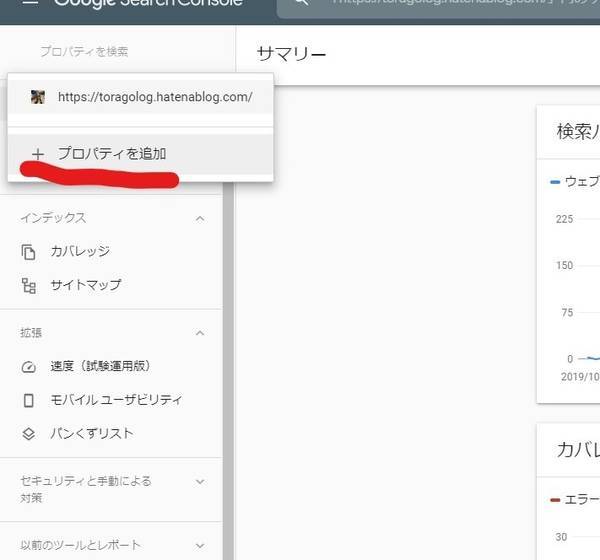
Task: Click the toragolog site favicon
Action: (38, 97)
